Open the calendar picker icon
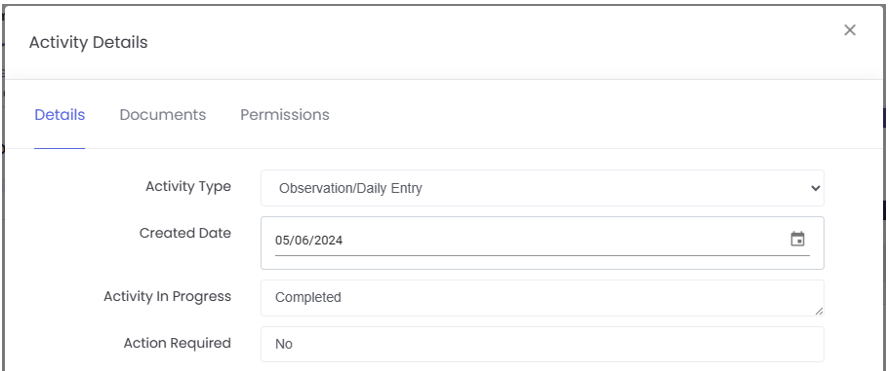 (797, 239)
